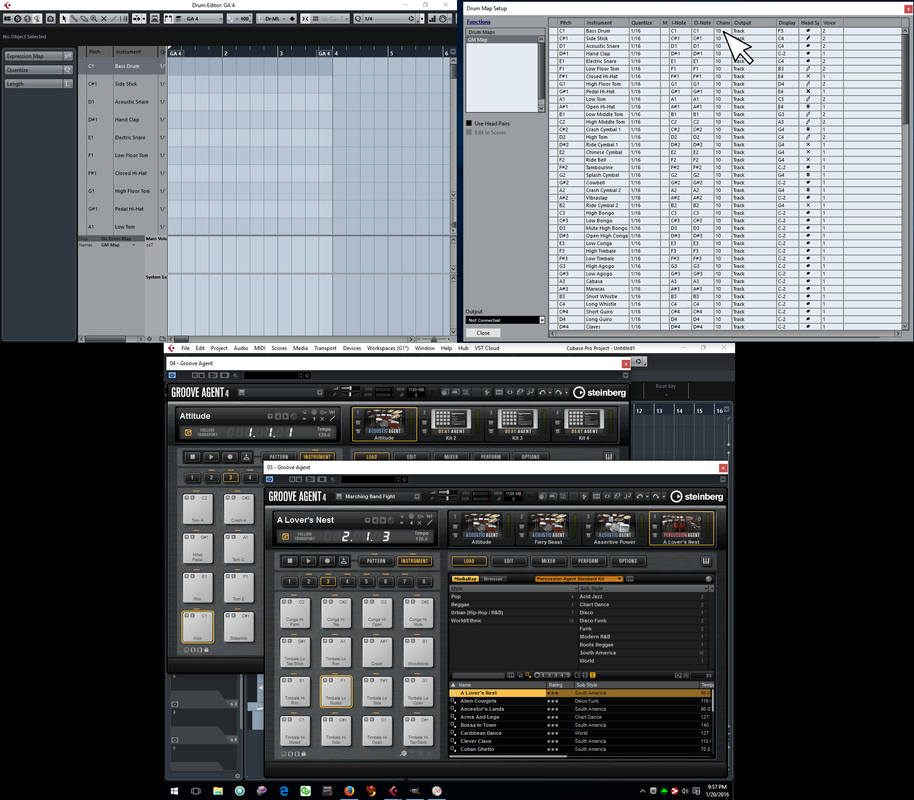Select Assertive Power kit slot
914x800 pixels.
pyautogui.click(x=614, y=528)
